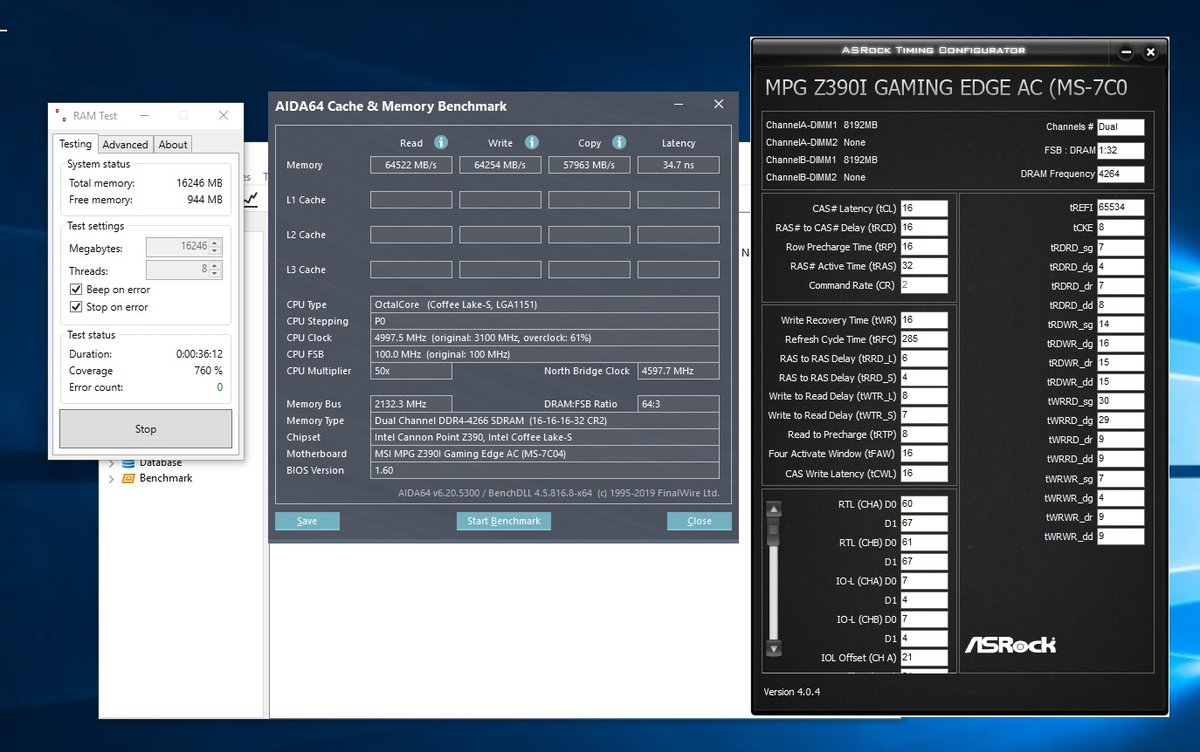Click scrollbar up arrow in ASRock timing panel
Viewport: 1200px width, 752px height.
click(772, 510)
